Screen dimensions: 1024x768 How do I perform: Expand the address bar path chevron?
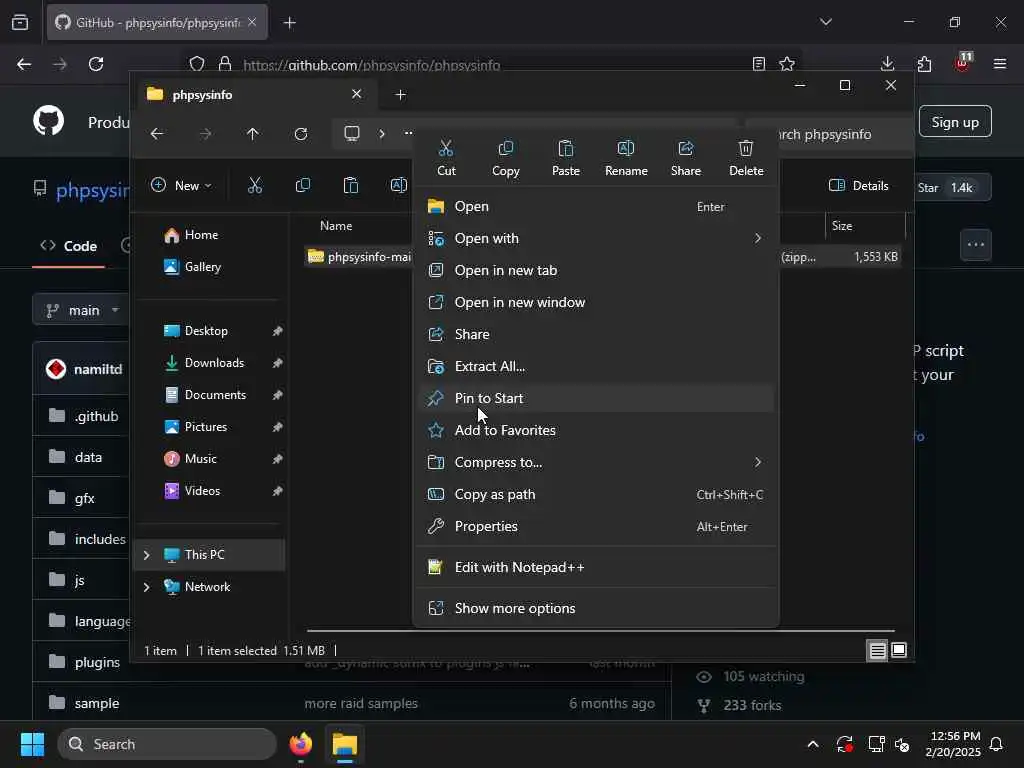(x=381, y=134)
